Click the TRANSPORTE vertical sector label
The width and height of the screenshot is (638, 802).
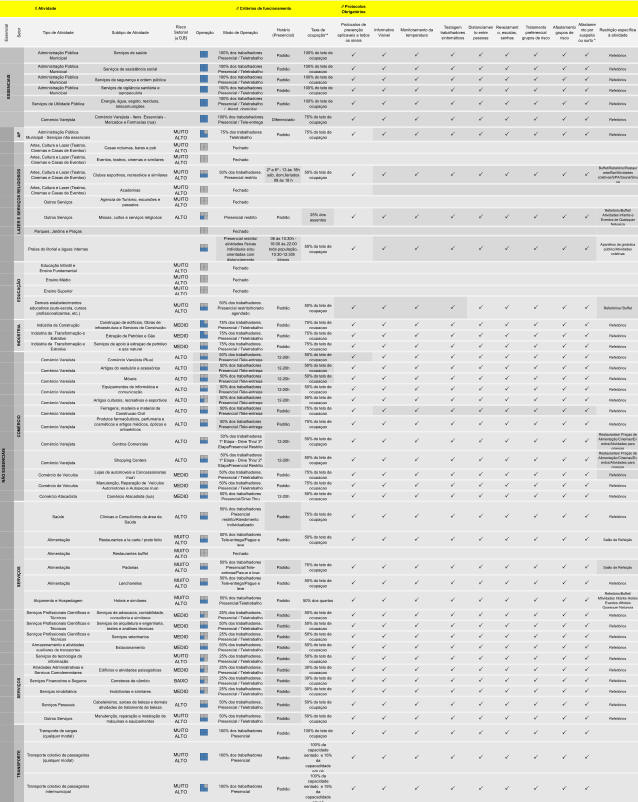(19, 764)
